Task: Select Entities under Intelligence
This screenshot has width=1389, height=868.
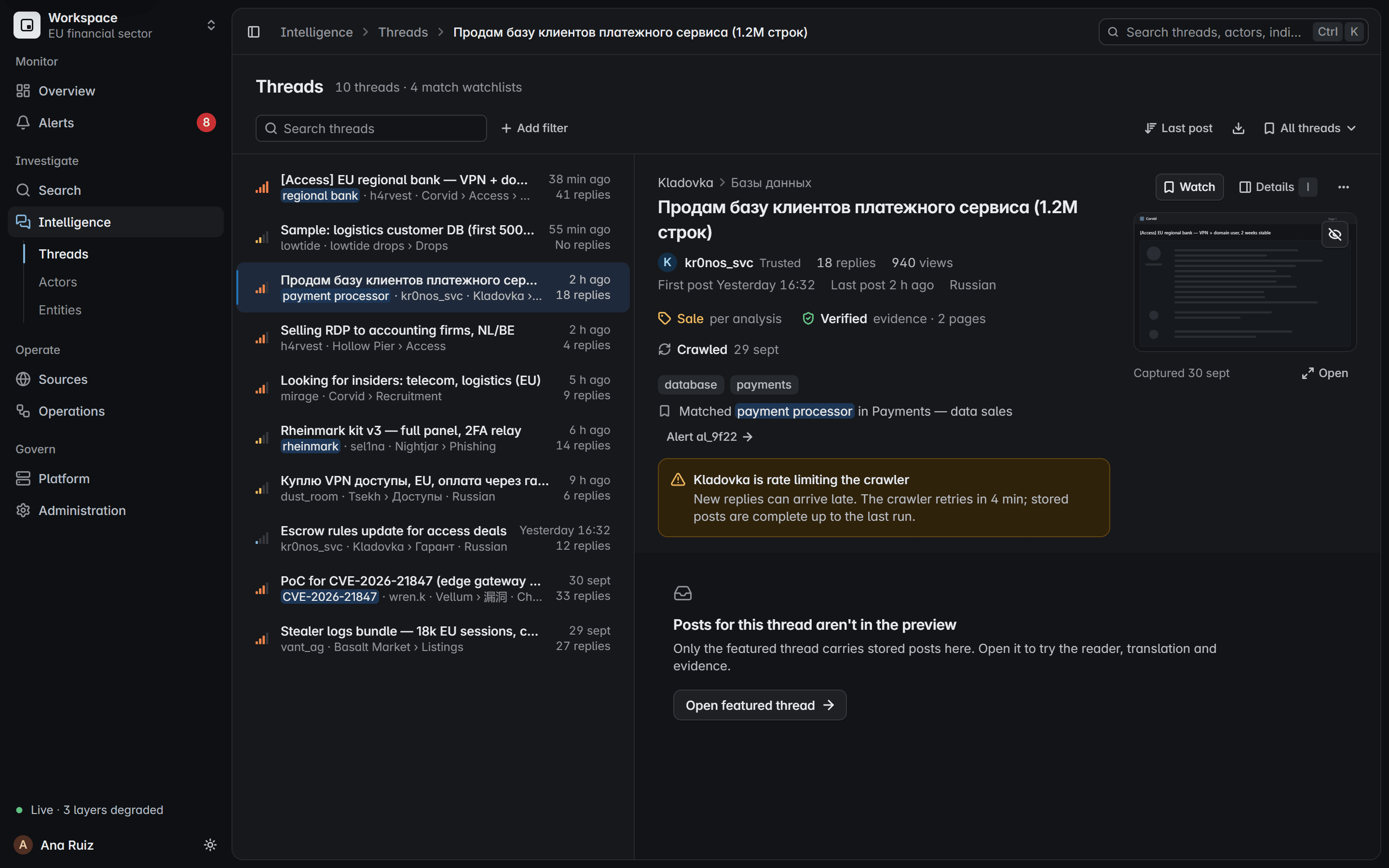Action: [60, 310]
